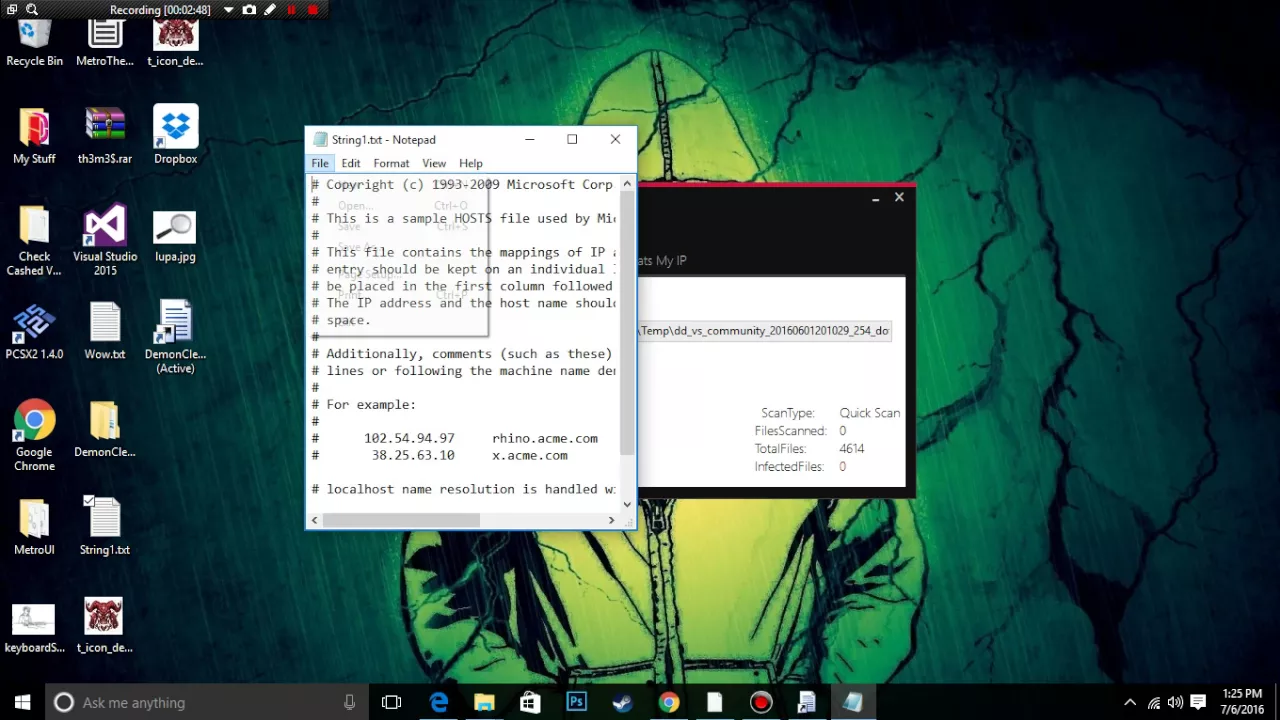
Task: Minimize the dark background scanner window
Action: (x=875, y=198)
